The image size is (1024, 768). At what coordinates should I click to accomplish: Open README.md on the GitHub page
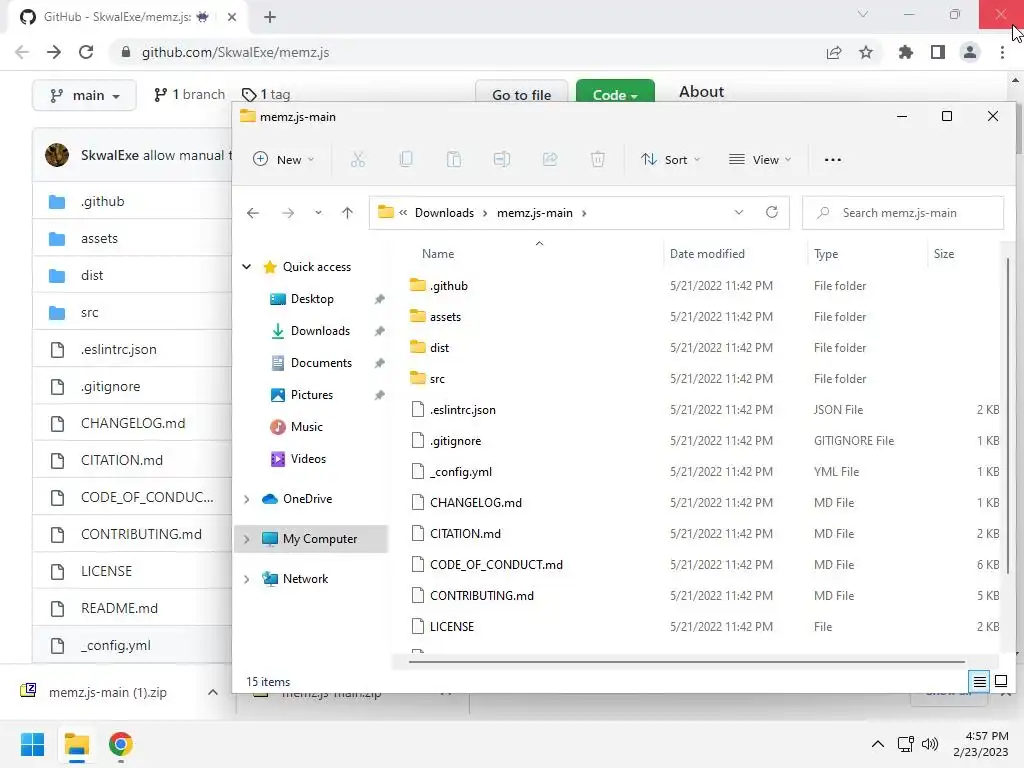pyautogui.click(x=120, y=608)
